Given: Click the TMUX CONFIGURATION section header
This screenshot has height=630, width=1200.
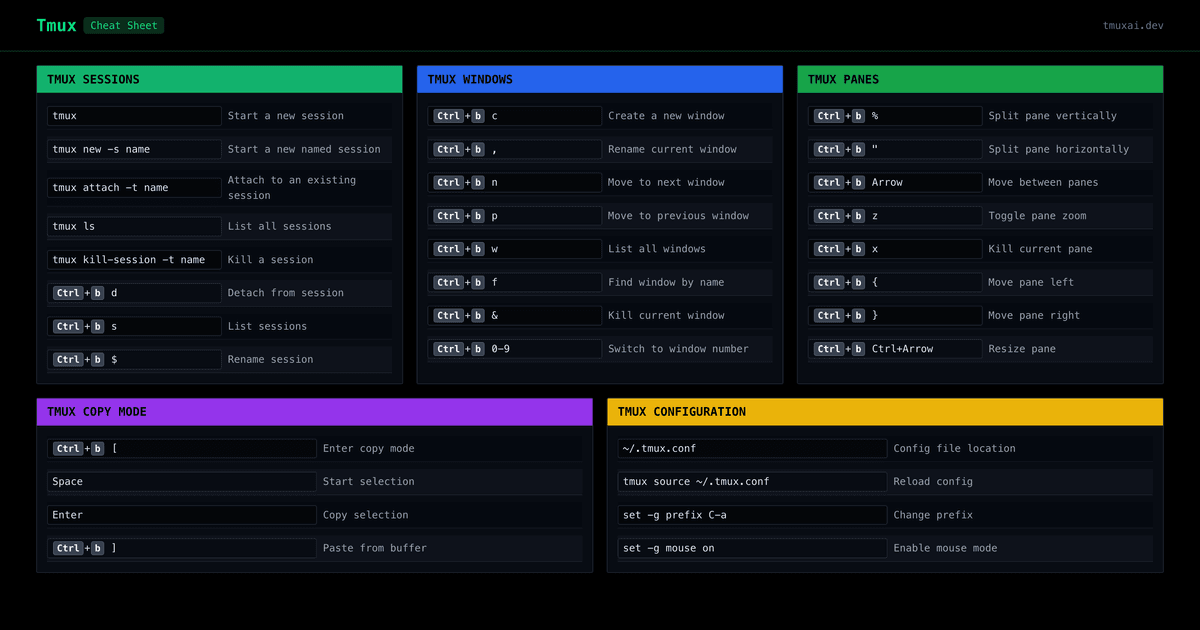Looking at the screenshot, I should [684, 411].
